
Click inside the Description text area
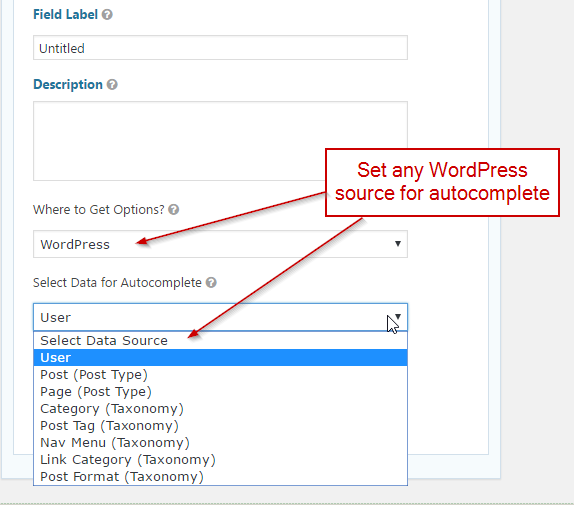pos(220,141)
